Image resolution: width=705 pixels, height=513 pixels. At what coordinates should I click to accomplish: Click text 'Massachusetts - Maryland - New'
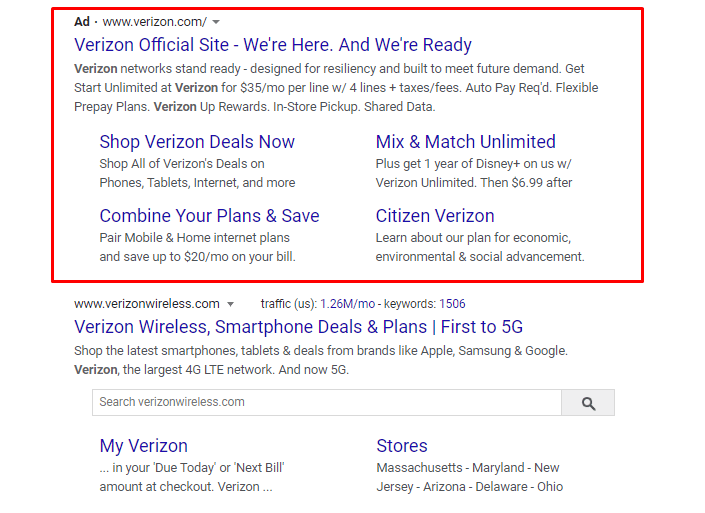(x=468, y=468)
